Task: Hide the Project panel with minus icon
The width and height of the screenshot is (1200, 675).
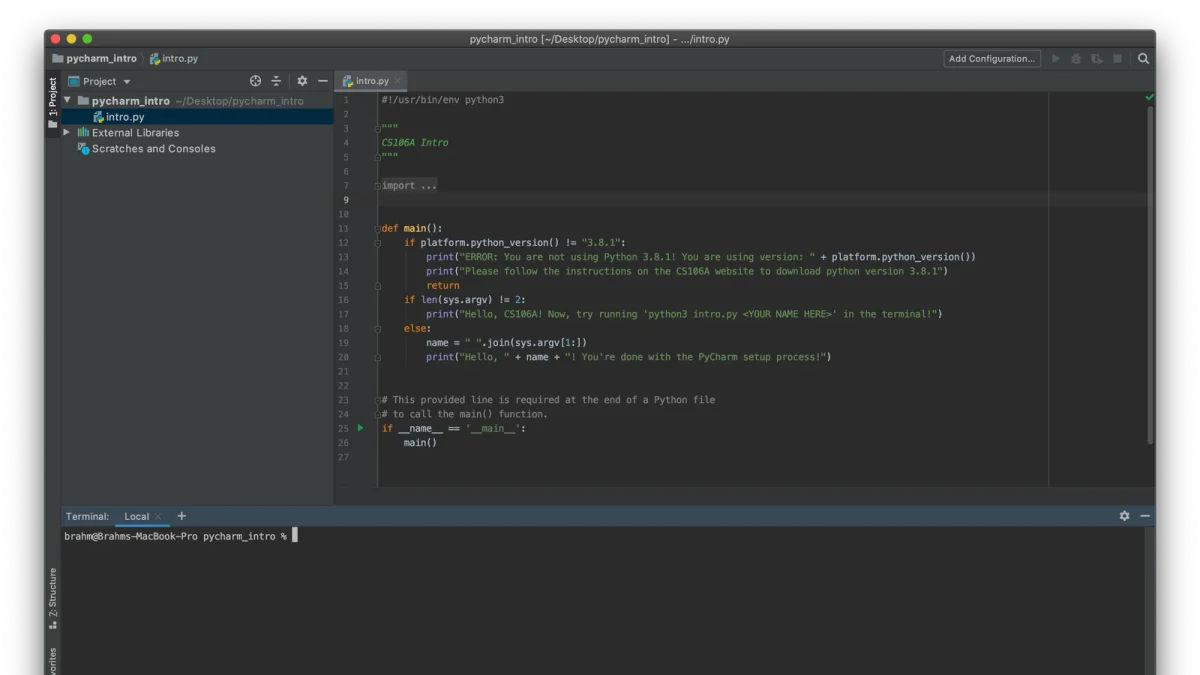Action: click(x=322, y=81)
